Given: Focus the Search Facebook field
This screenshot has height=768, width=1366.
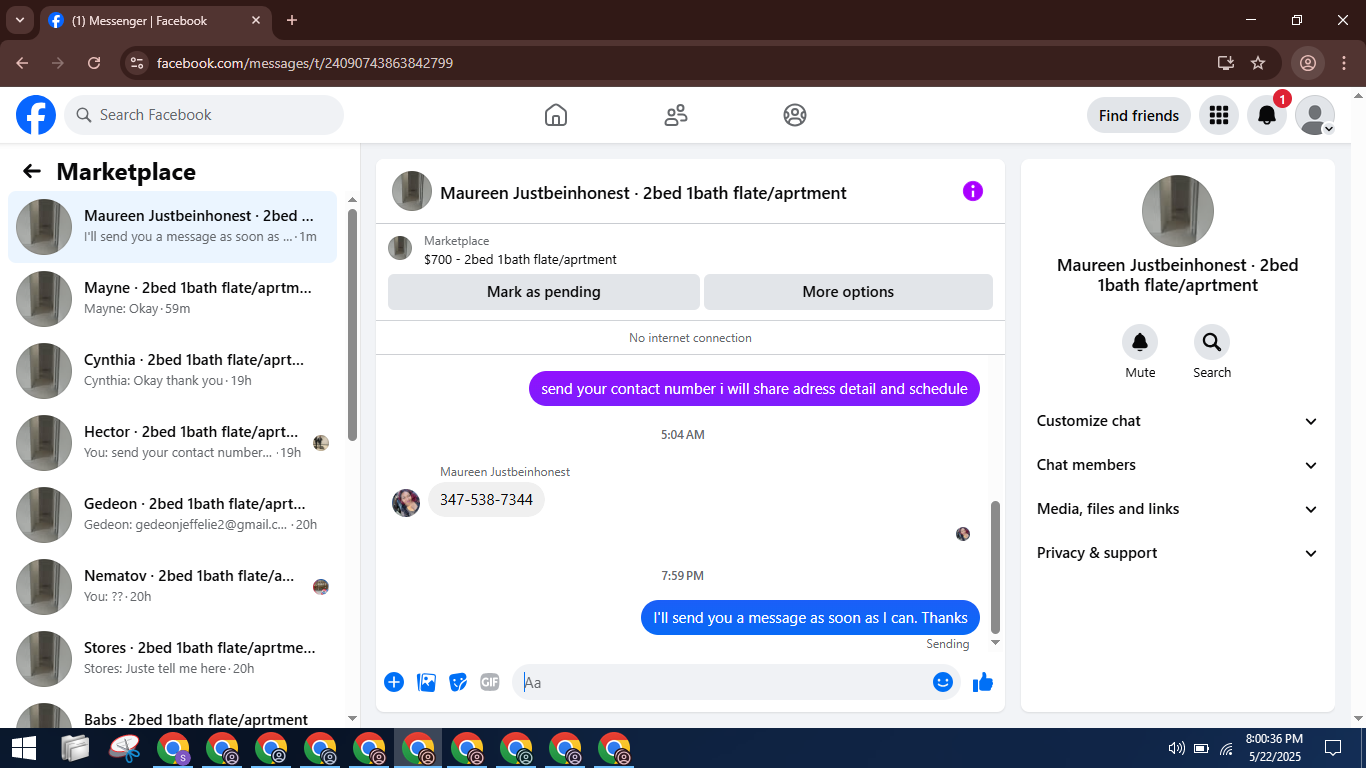Looking at the screenshot, I should pyautogui.click(x=204, y=115).
